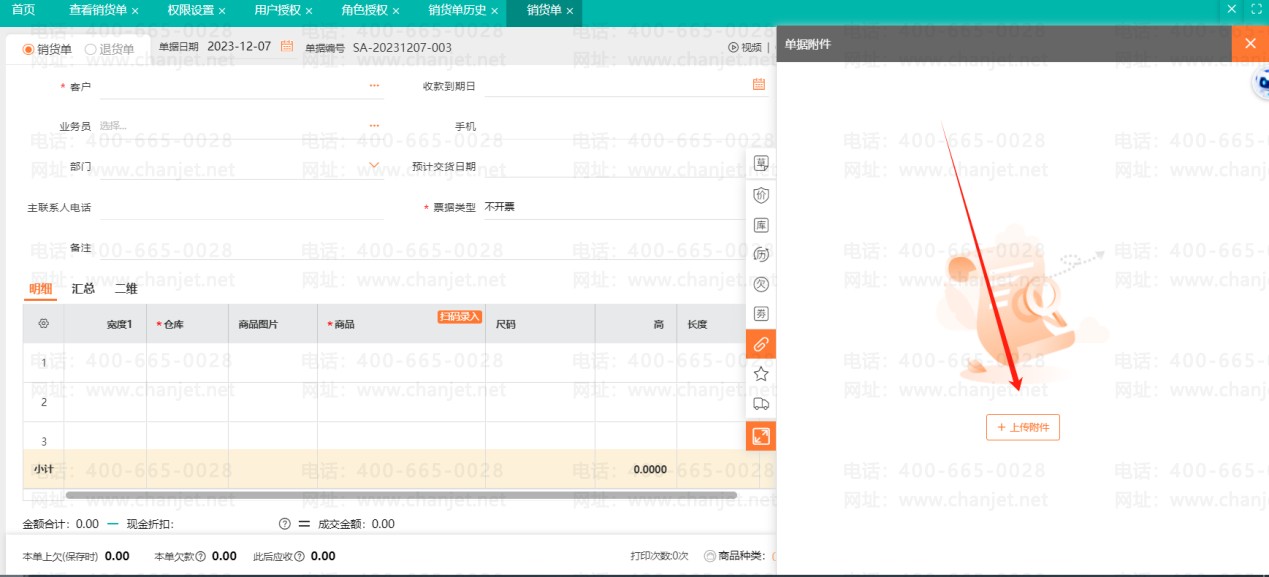
Task: Click the 价 price shield icon
Action: click(x=761, y=195)
